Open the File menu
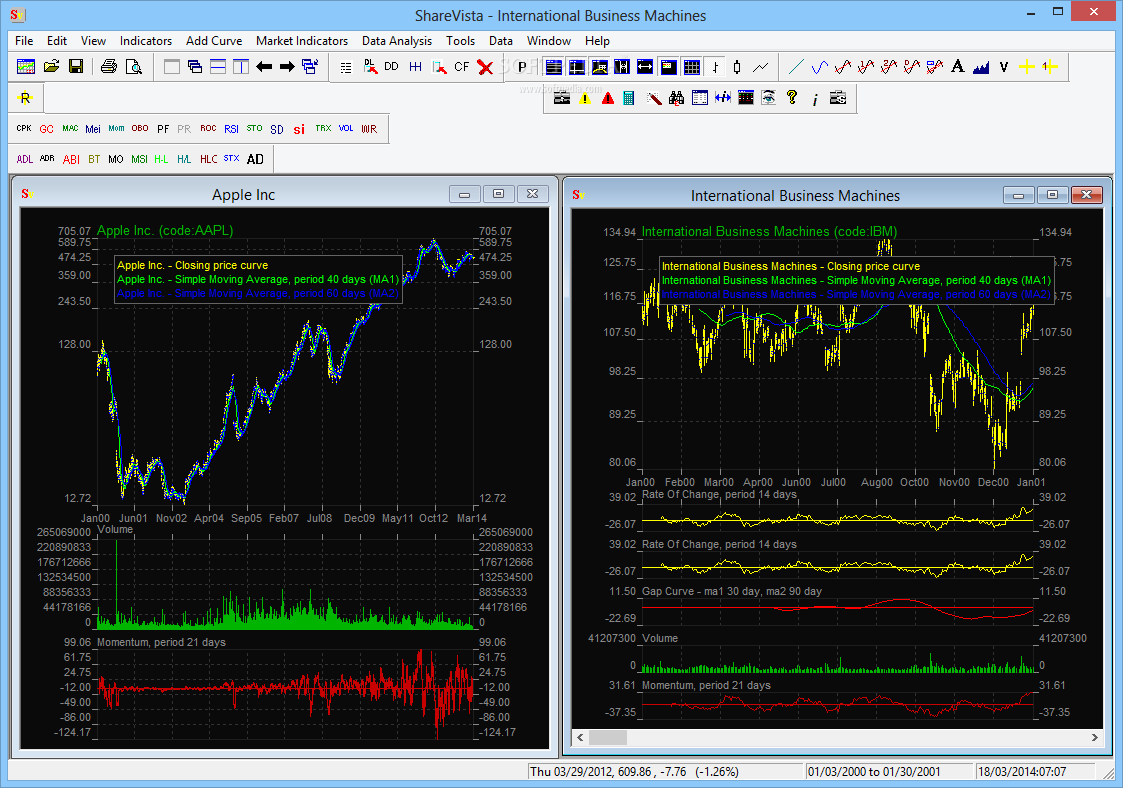1123x788 pixels. coord(24,41)
